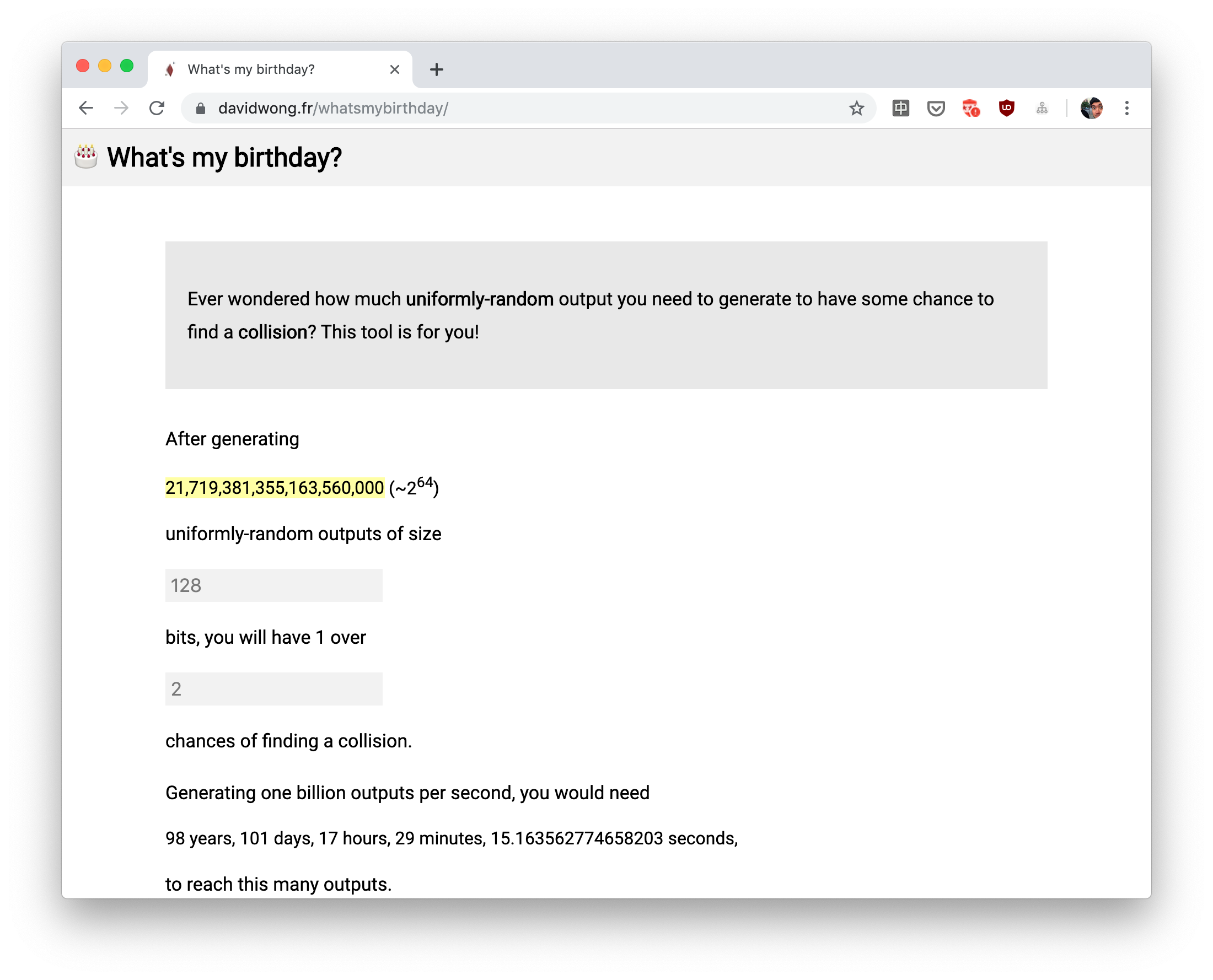Focus the davidwong.fr address bar

pos(508,109)
